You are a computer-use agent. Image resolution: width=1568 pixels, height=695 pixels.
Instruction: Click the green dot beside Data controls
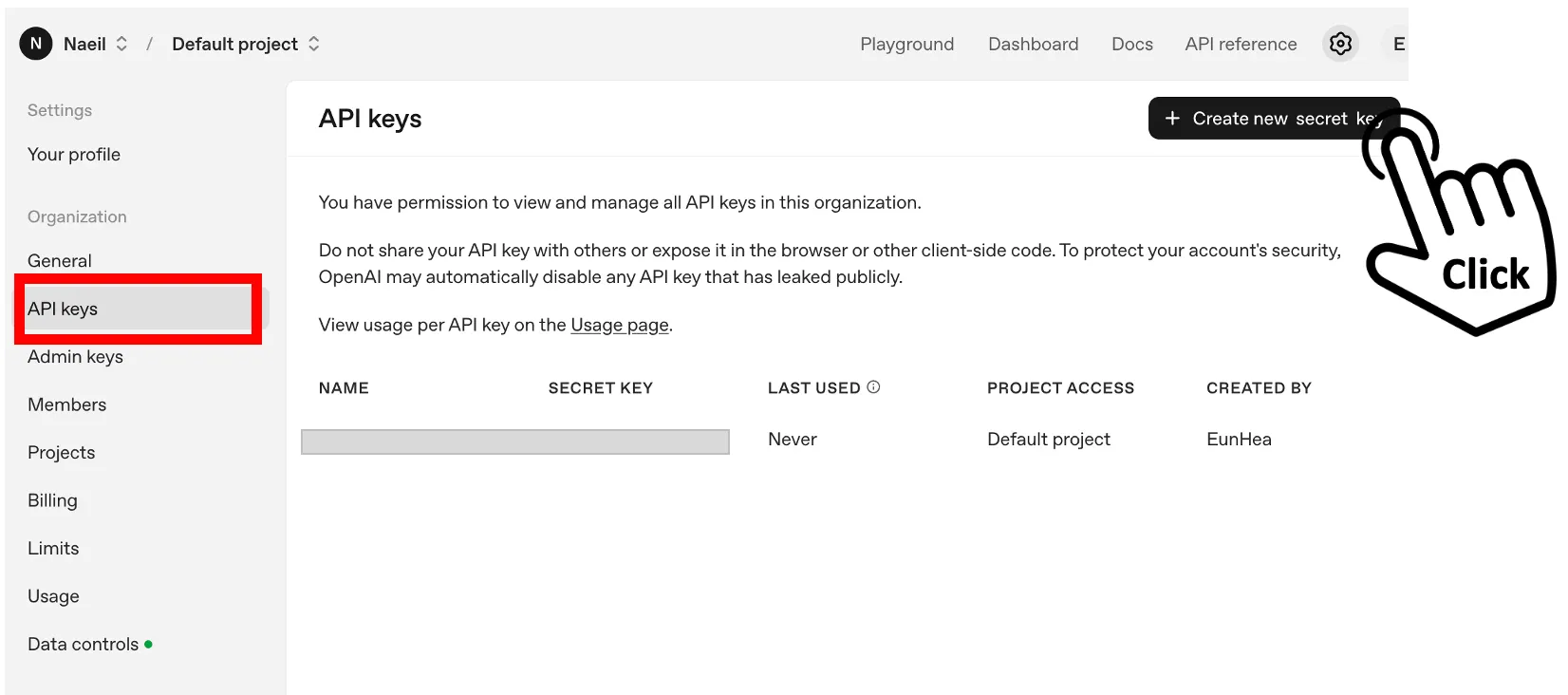coord(148,645)
